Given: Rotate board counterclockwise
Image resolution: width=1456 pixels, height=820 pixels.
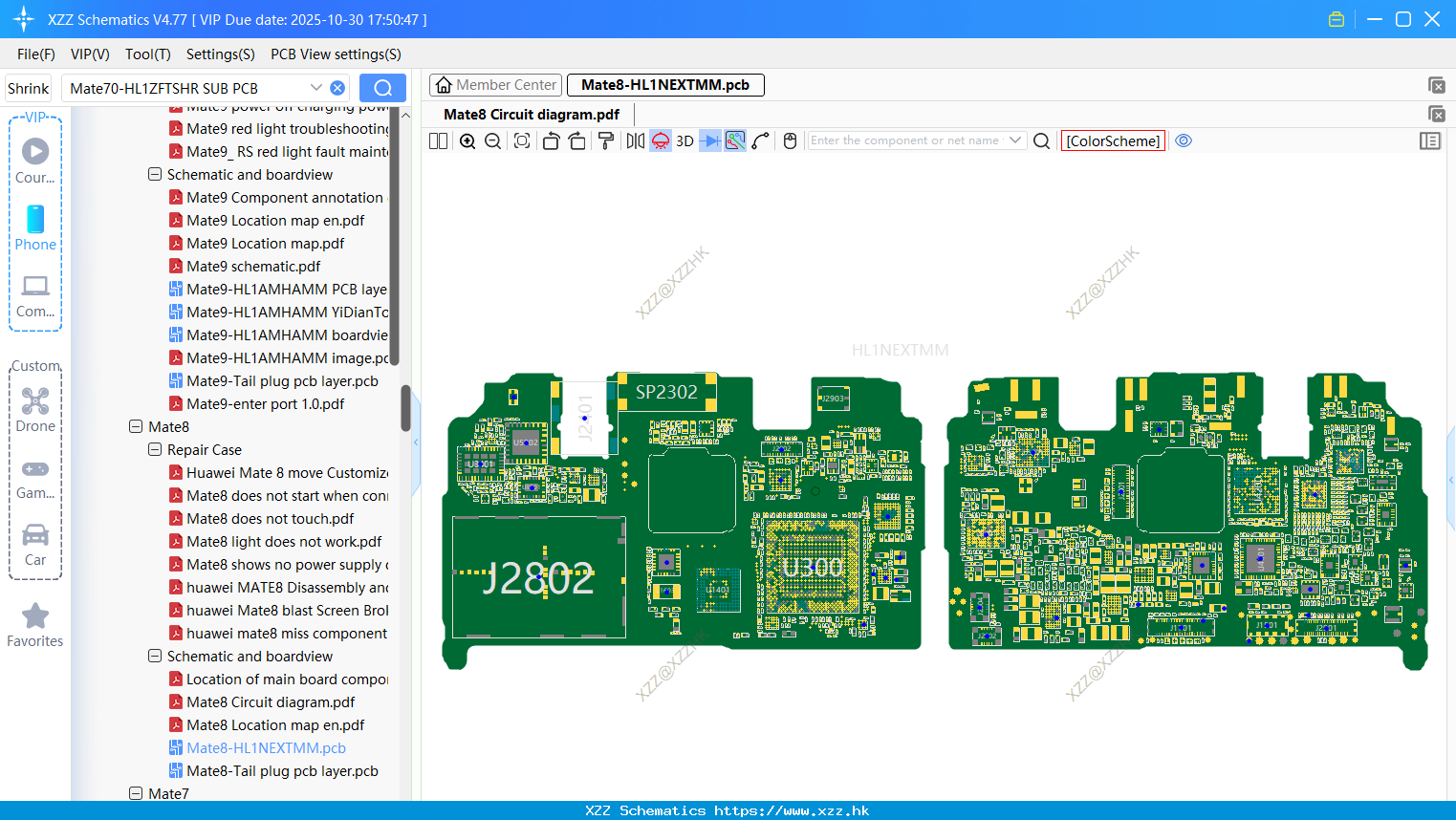Looking at the screenshot, I should pos(551,140).
